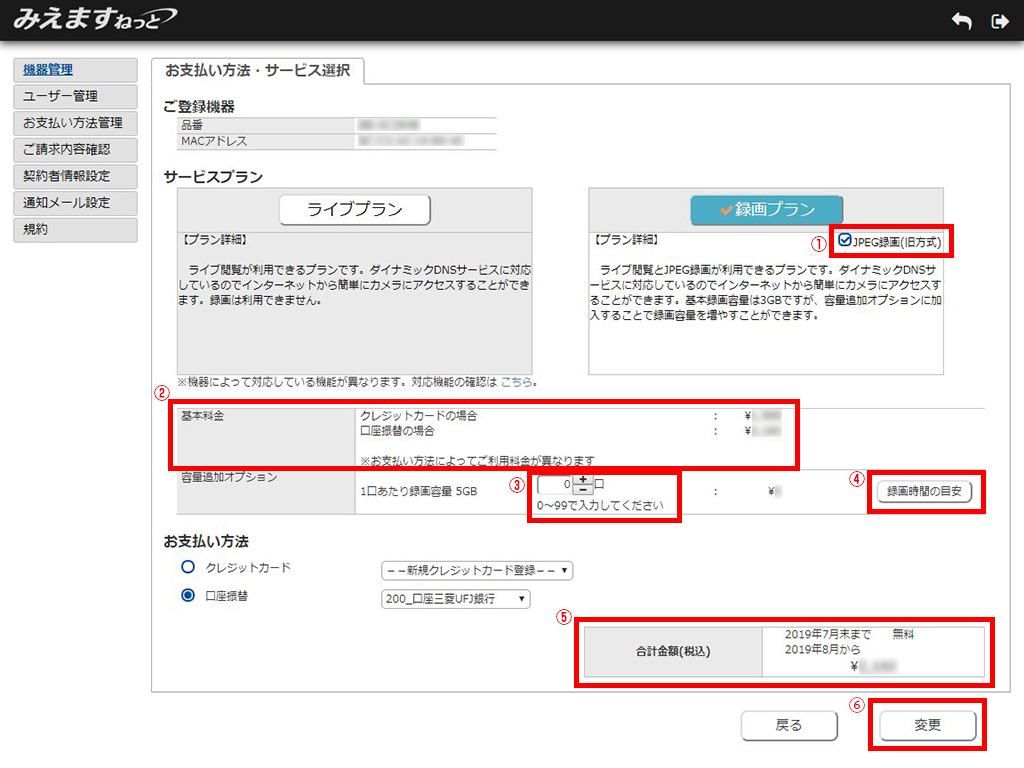Viewport: 1024px width, 768px height.
Task: Open 機器管理 in the sidebar
Action: pos(75,70)
